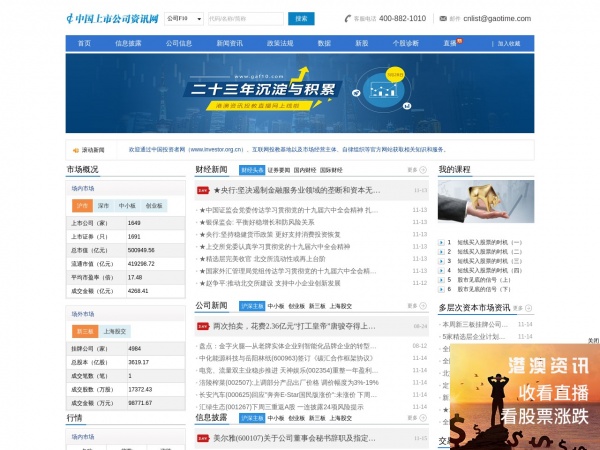The height and width of the screenshot is (450, 600).
Task: Click the play icon beside course 1
Action: click(x=441, y=242)
